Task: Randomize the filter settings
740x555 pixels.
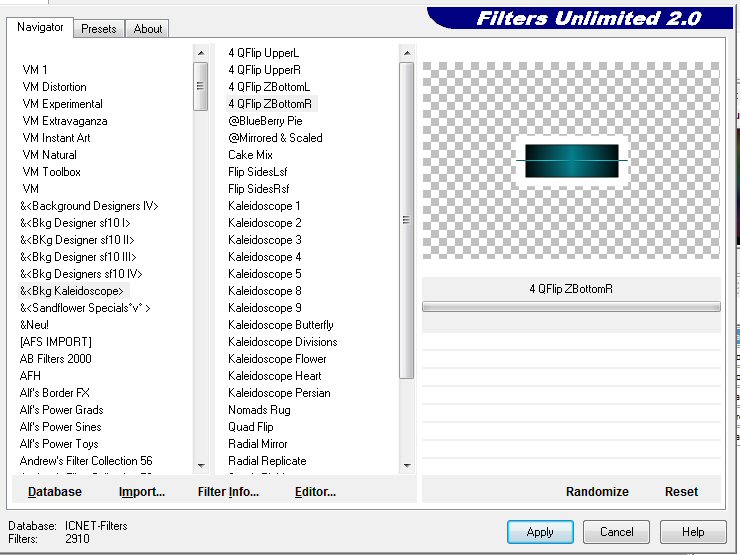Action: (x=597, y=491)
